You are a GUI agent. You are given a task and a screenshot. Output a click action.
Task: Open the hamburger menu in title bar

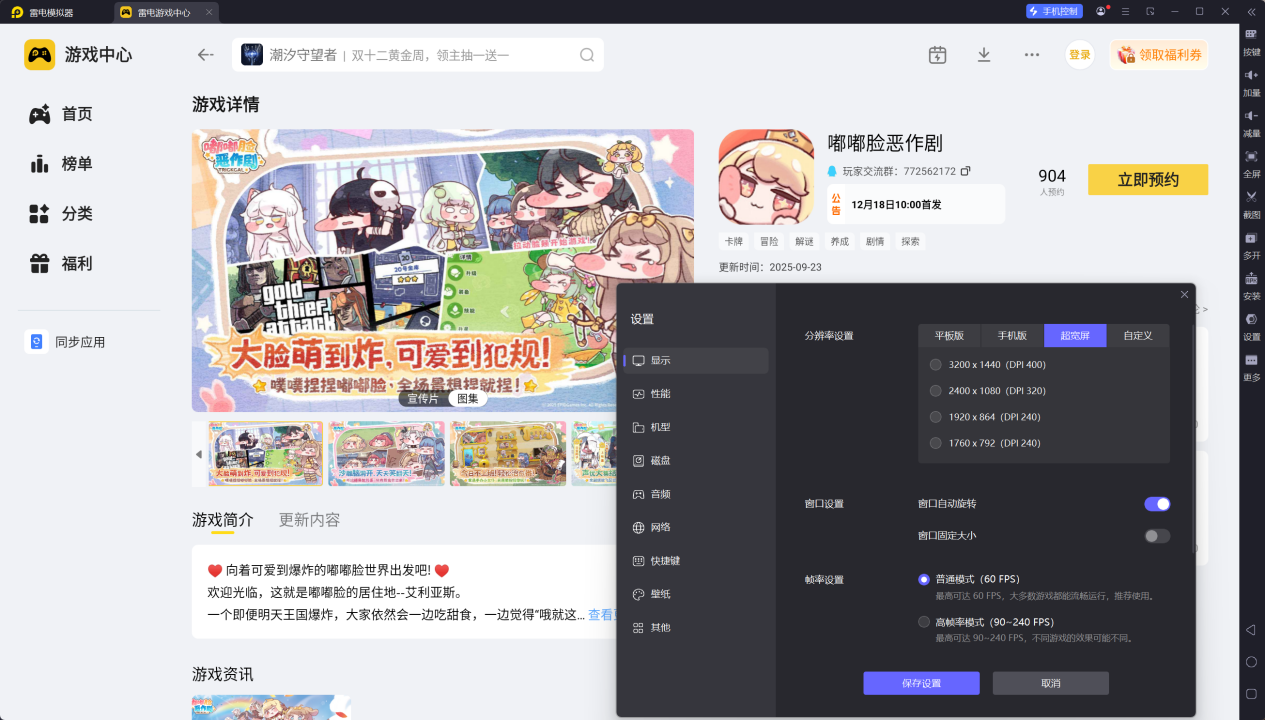1126,11
